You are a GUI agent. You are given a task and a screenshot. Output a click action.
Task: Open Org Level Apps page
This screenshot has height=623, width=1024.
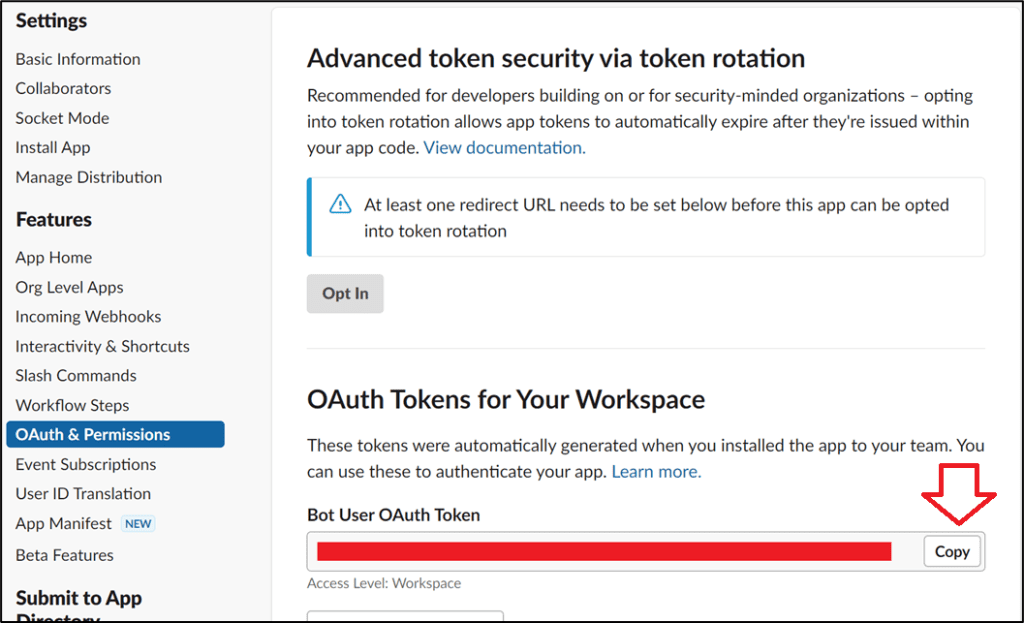69,287
